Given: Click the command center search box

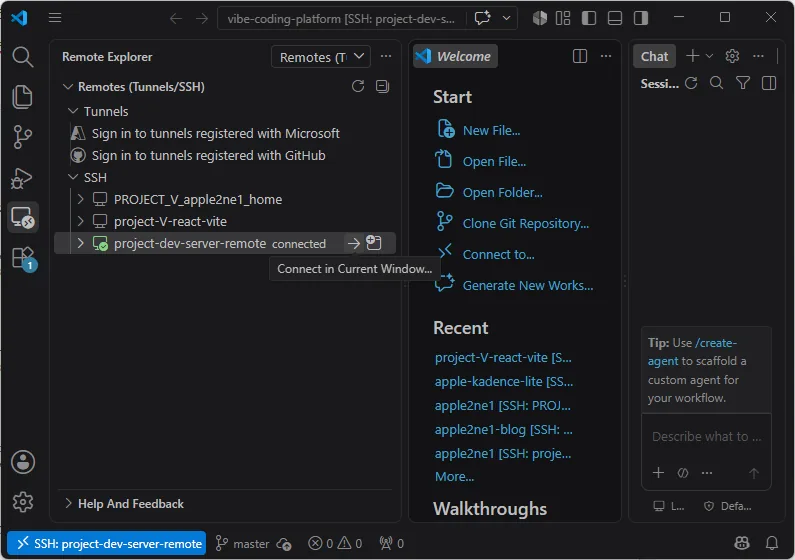Looking at the screenshot, I should [341, 19].
